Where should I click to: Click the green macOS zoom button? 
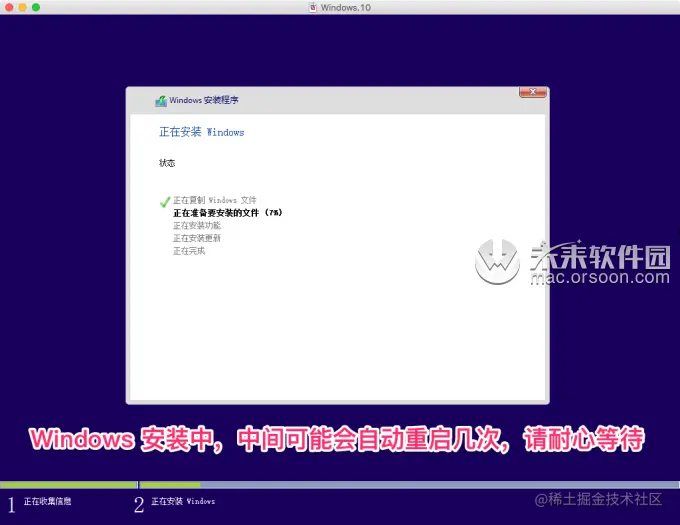36,7
